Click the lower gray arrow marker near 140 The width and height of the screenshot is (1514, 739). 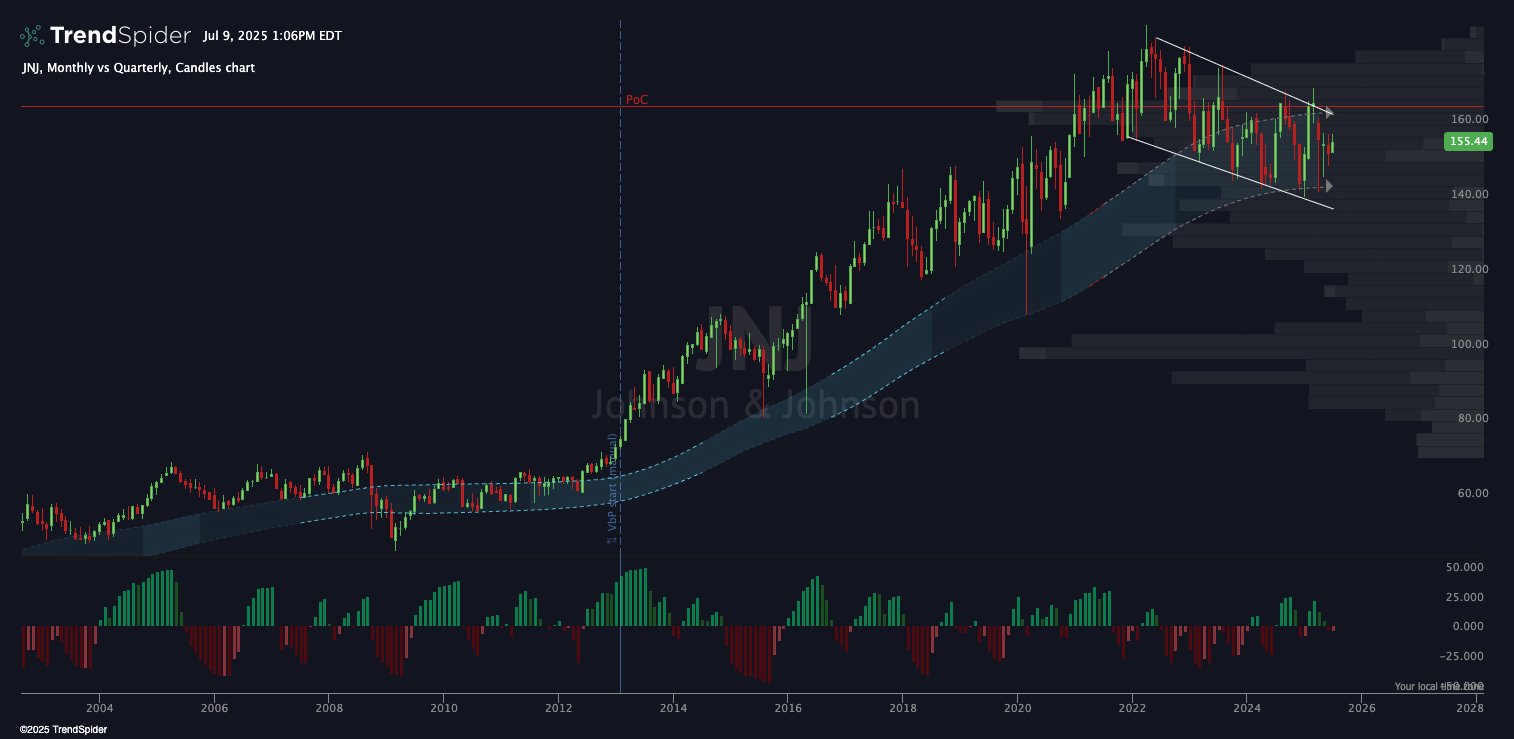click(1328, 185)
